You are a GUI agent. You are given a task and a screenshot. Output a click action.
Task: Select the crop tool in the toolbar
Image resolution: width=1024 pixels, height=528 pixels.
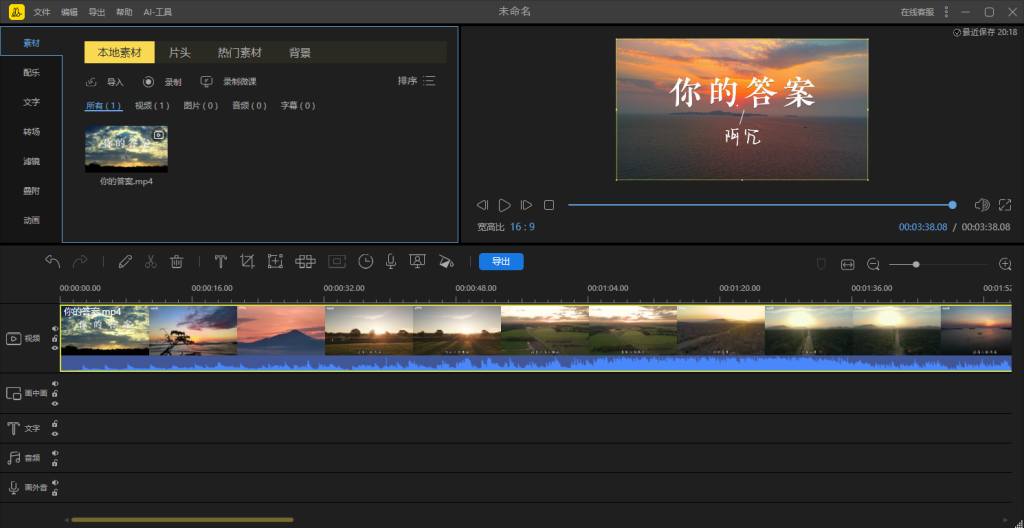247,262
